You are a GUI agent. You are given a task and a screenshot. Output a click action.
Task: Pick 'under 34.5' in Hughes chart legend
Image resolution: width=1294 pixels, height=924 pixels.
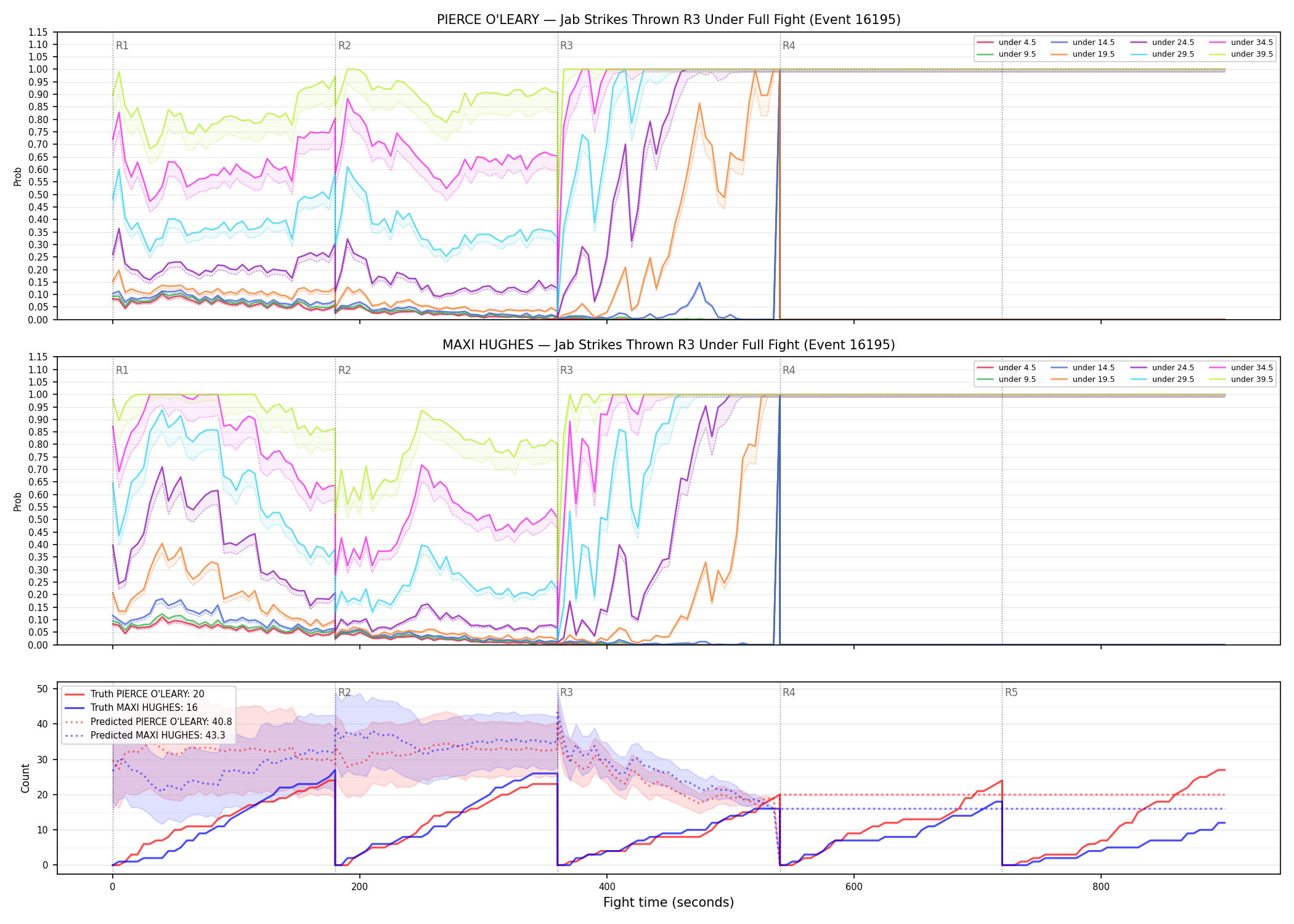pos(1241,368)
